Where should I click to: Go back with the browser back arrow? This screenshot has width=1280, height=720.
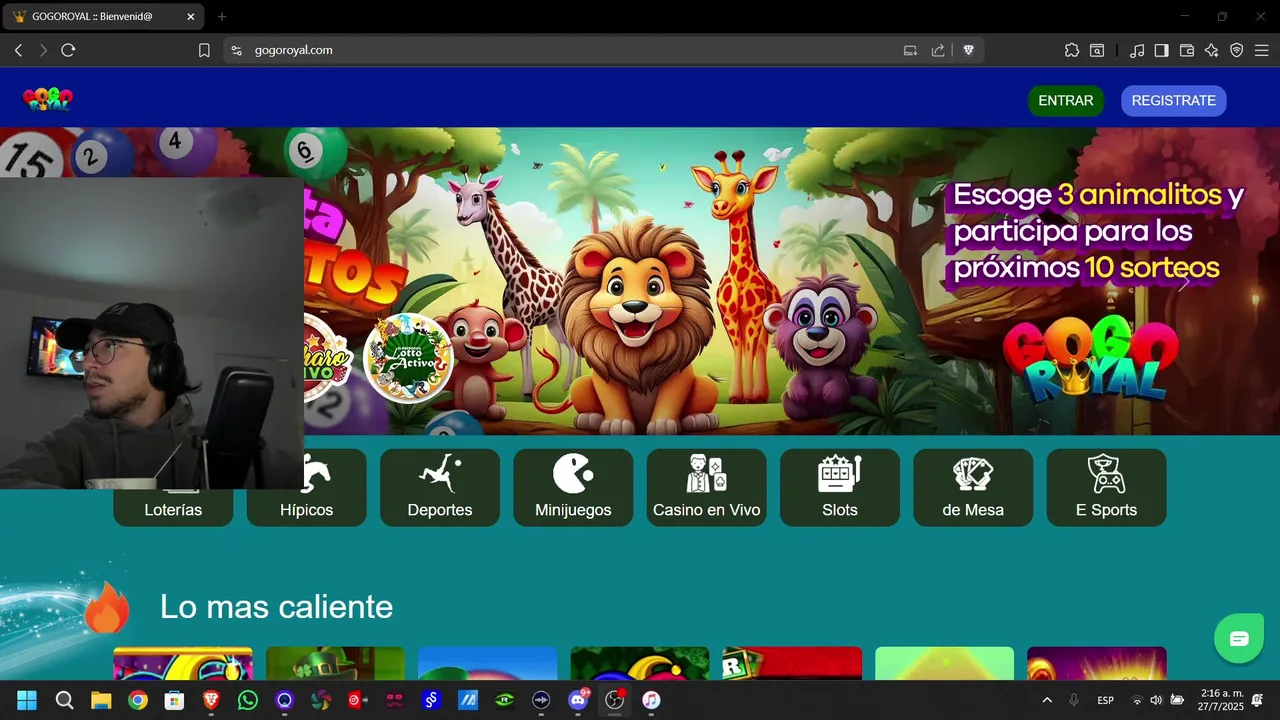click(x=18, y=50)
